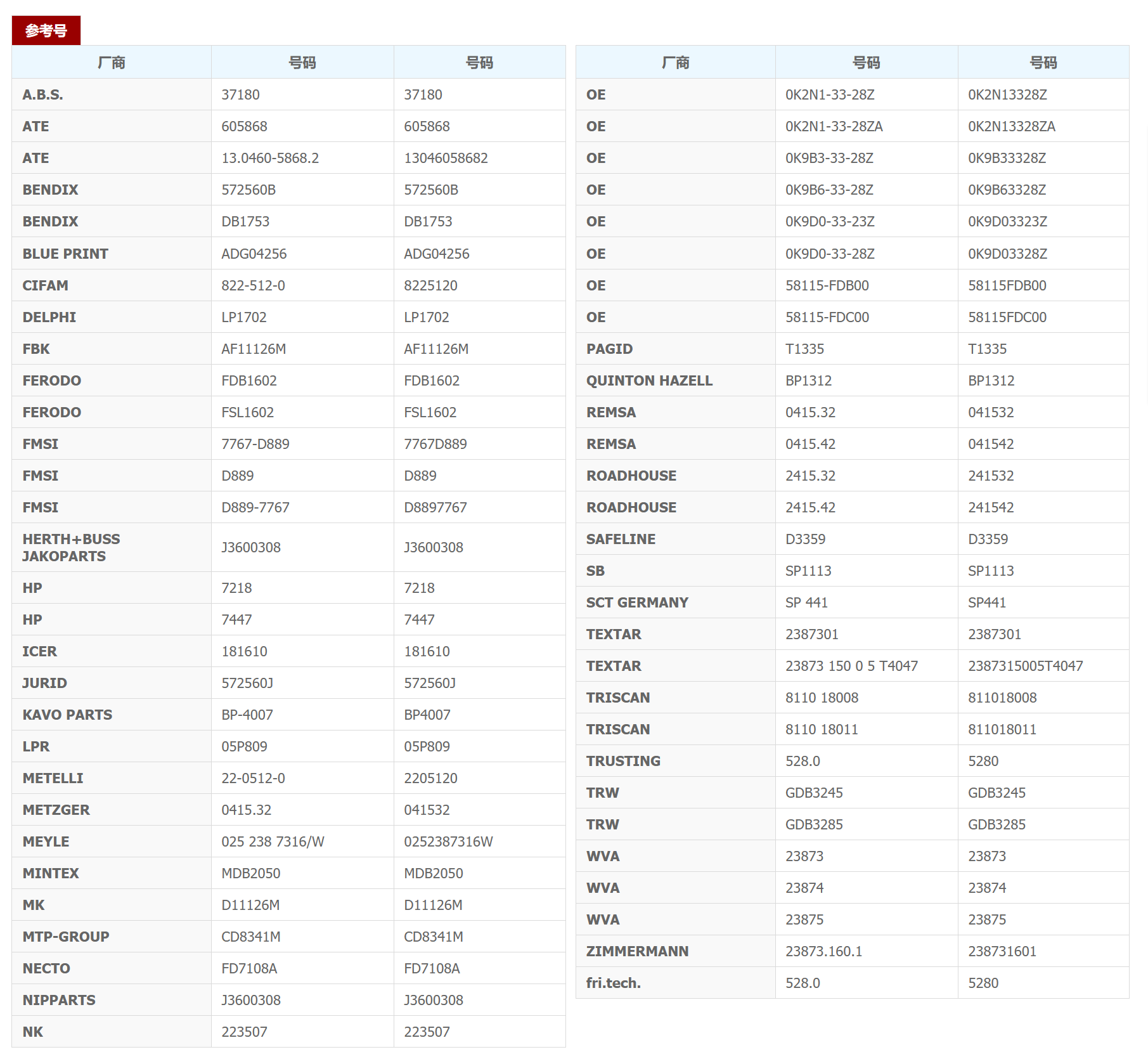This screenshot has width=1148, height=1052.
Task: Select the MINTEX manufacturer cell
Action: pyautogui.click(x=112, y=873)
